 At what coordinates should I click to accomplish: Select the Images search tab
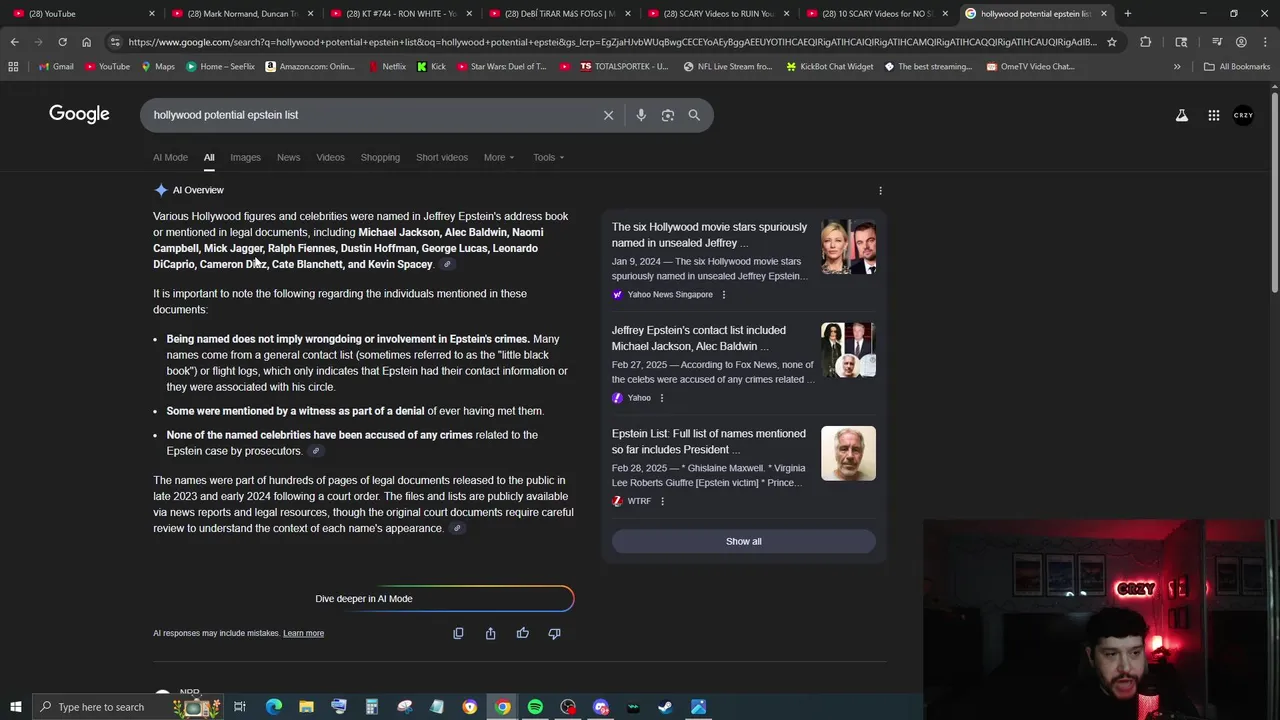pyautogui.click(x=245, y=157)
